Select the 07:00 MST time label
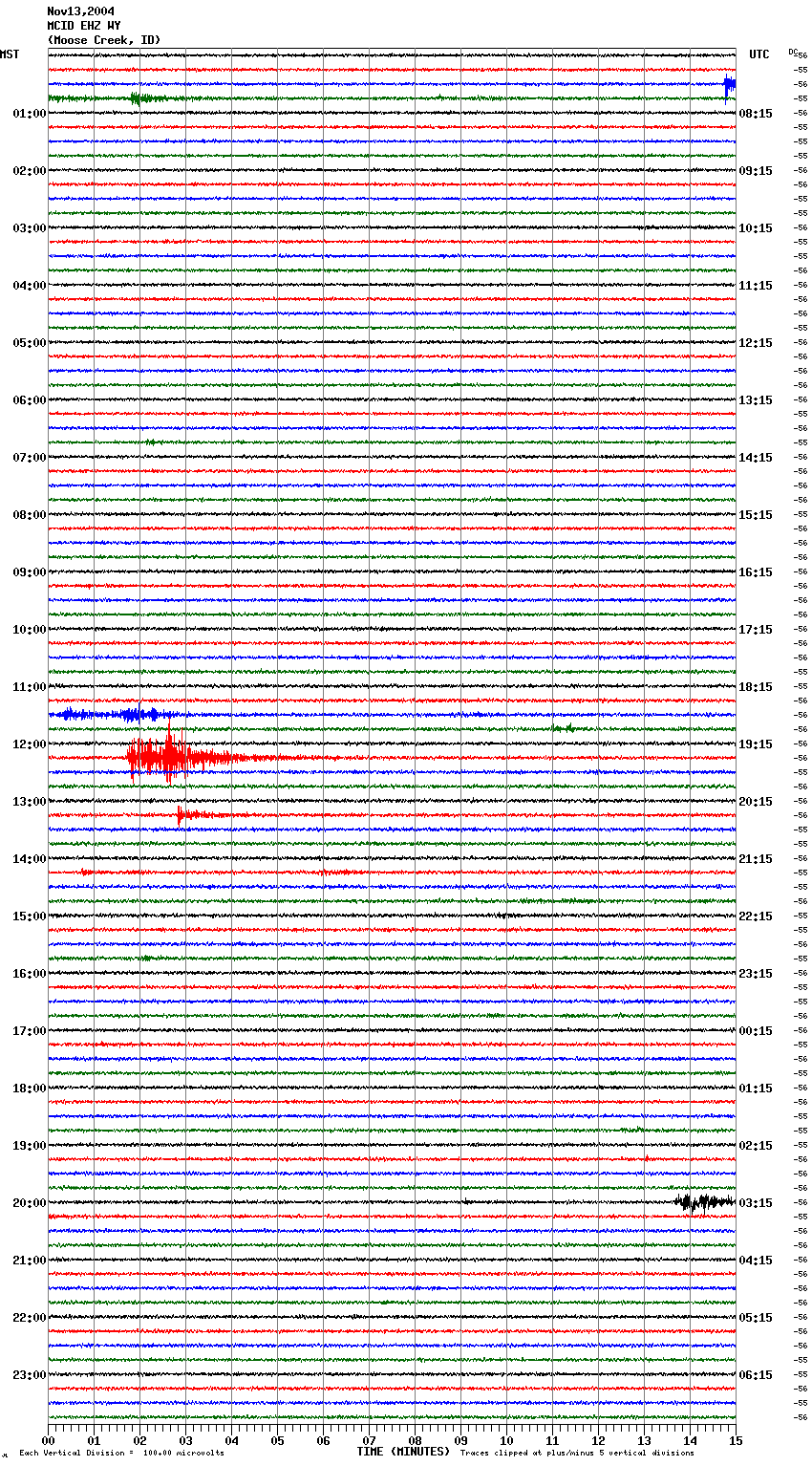812x1466 pixels. 30,458
